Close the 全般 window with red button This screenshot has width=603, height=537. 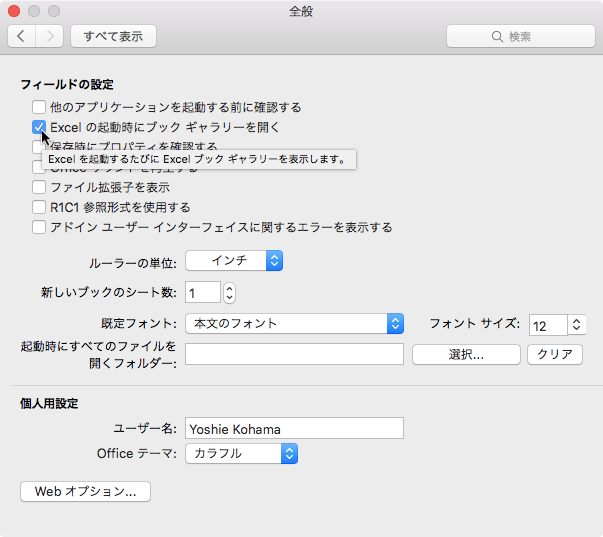coord(14,11)
